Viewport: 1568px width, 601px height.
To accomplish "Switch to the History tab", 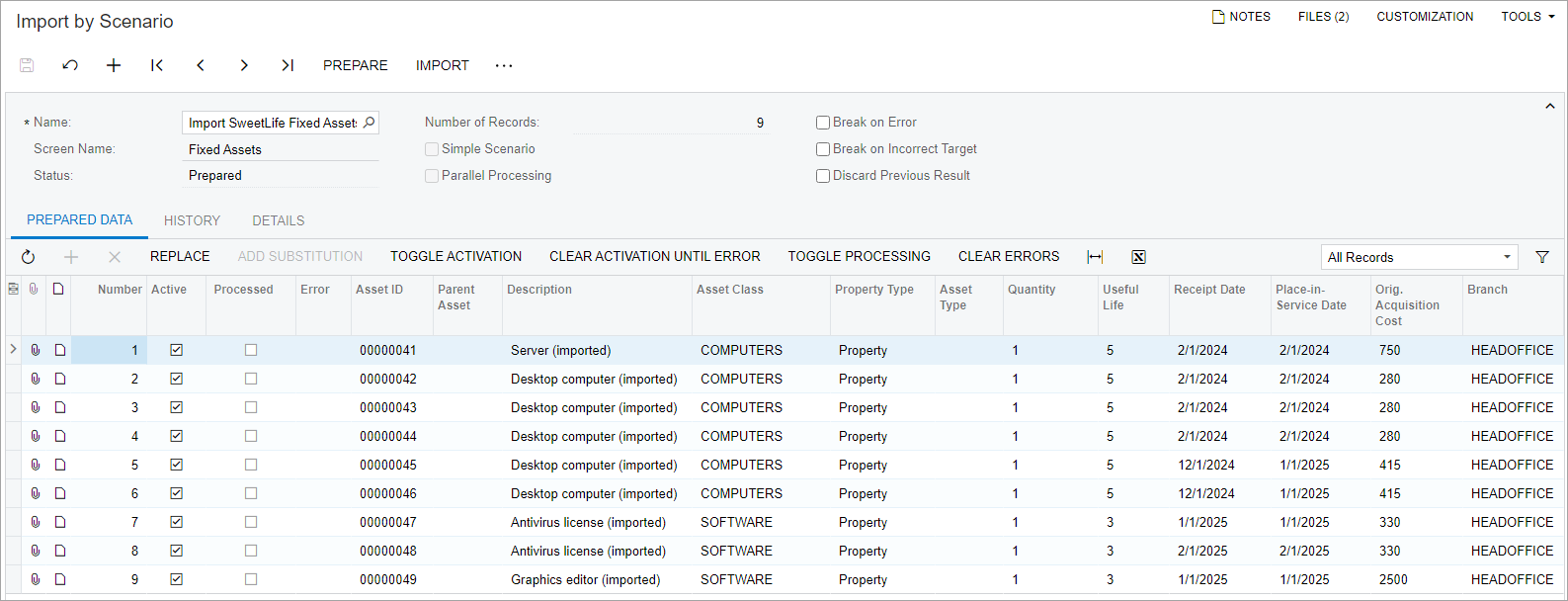I will 192,220.
